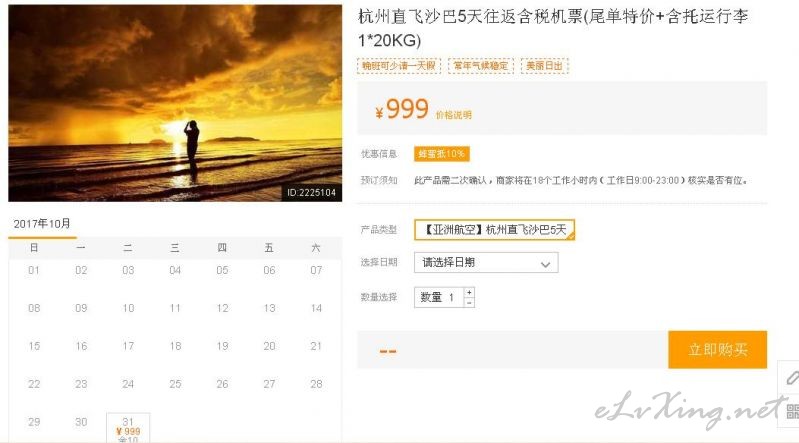Viewport: 799px width, 443px height.
Task: Click calendar date 20
Action: [x=269, y=346]
